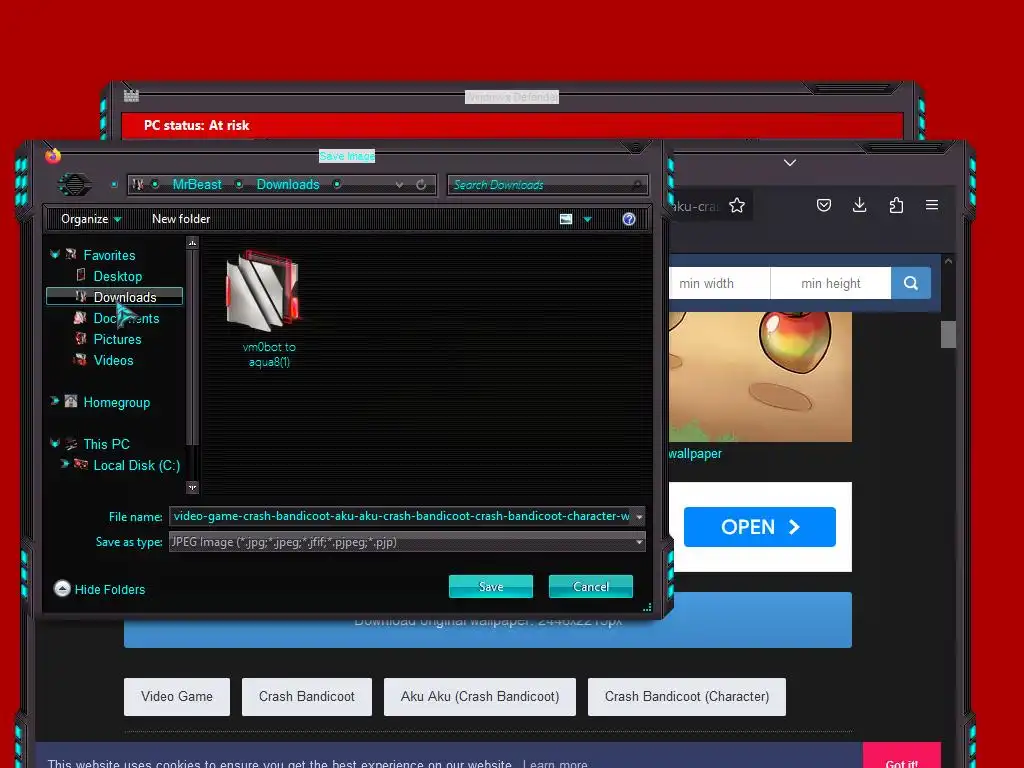Select Downloads in the breadcrumb path
The width and height of the screenshot is (1024, 768).
pos(288,185)
